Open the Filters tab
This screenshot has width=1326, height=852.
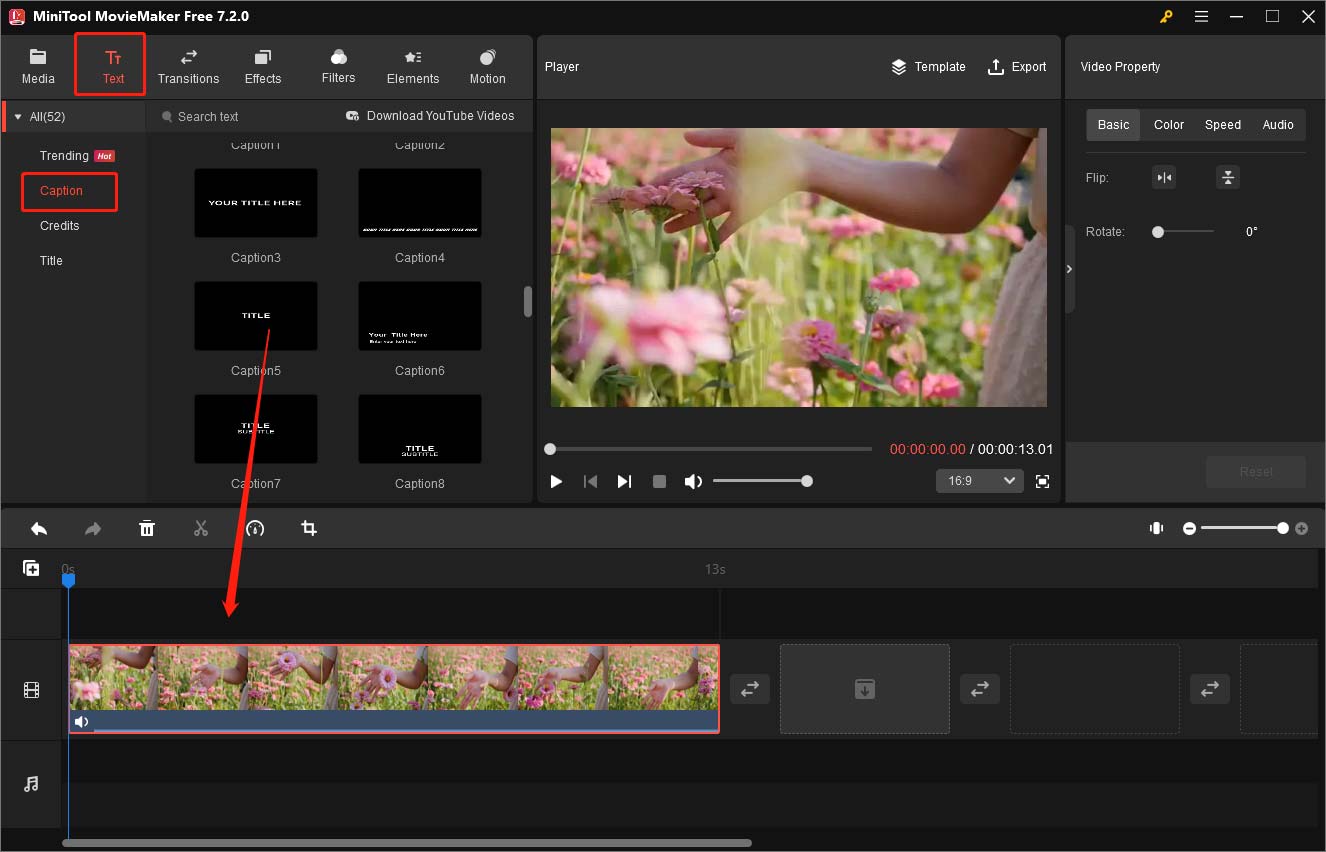click(338, 66)
